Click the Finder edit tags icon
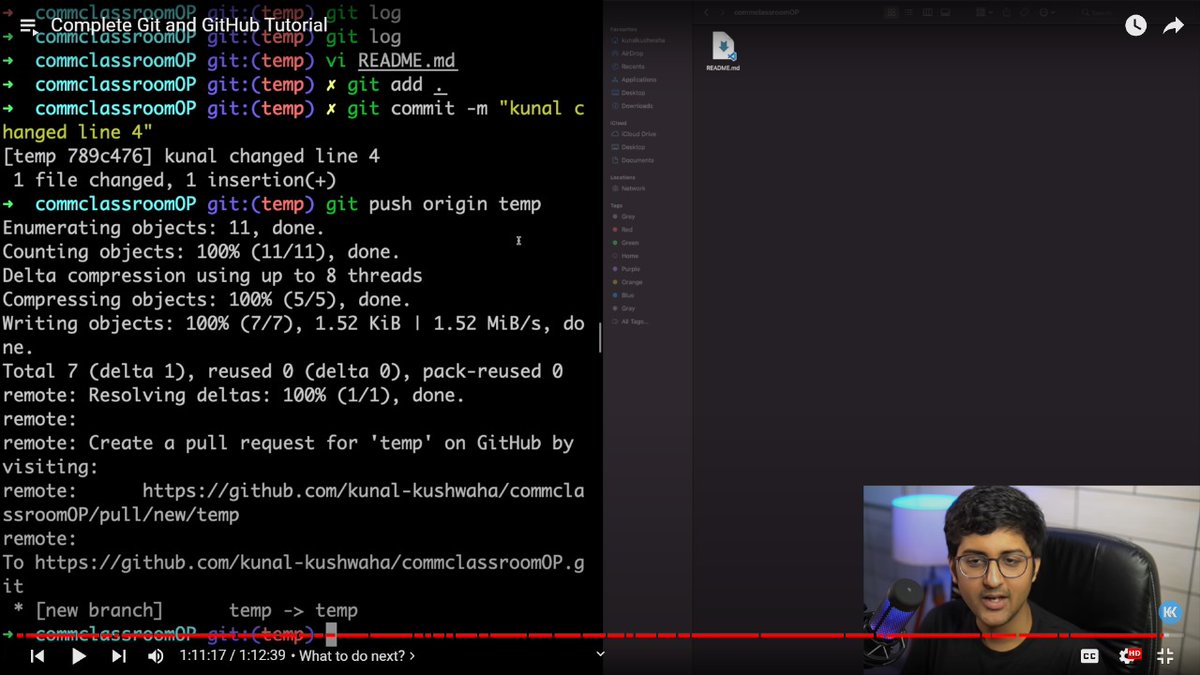Image resolution: width=1200 pixels, height=675 pixels. click(1024, 12)
